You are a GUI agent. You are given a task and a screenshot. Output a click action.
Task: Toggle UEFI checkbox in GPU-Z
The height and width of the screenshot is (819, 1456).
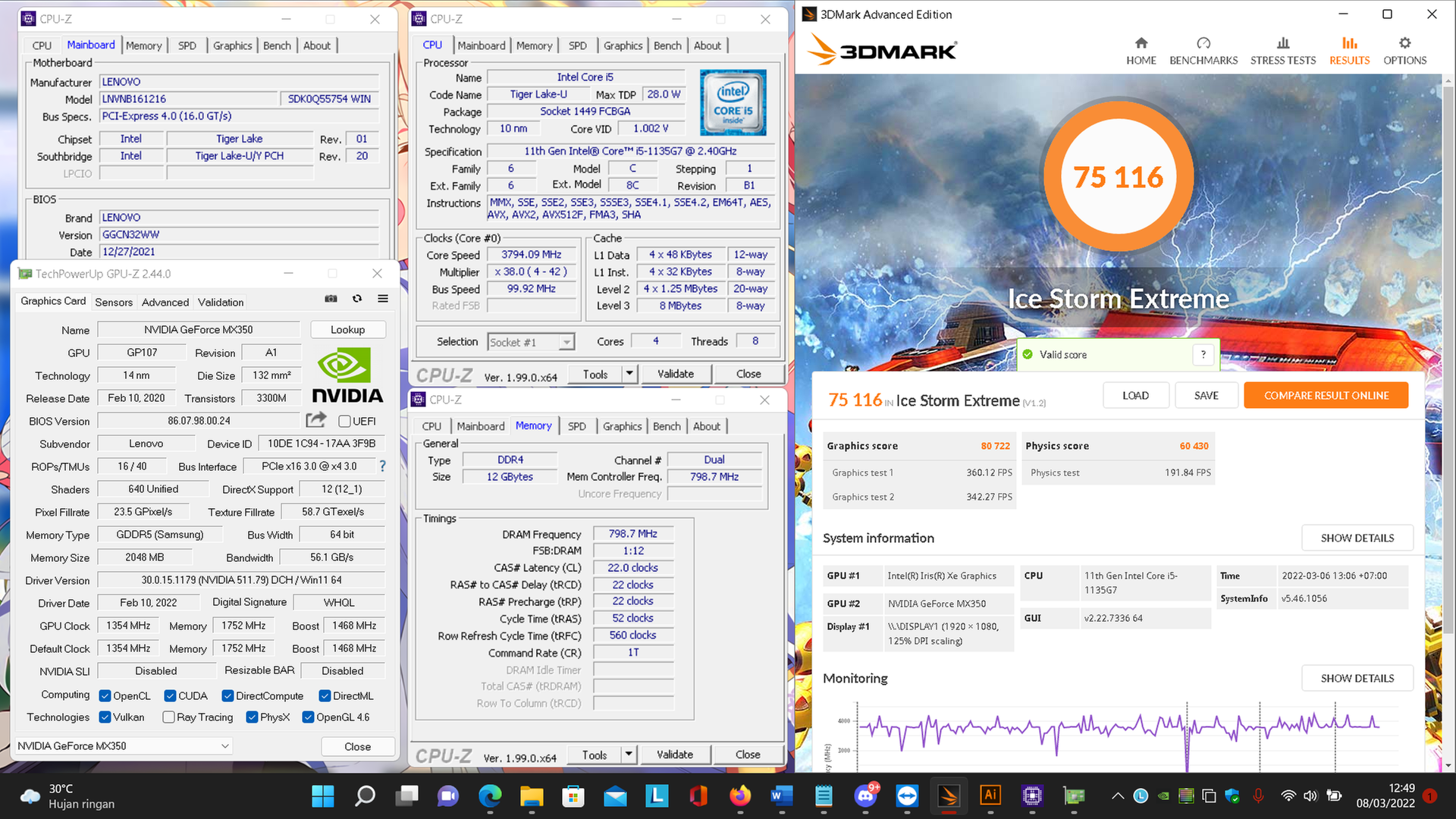coord(344,421)
